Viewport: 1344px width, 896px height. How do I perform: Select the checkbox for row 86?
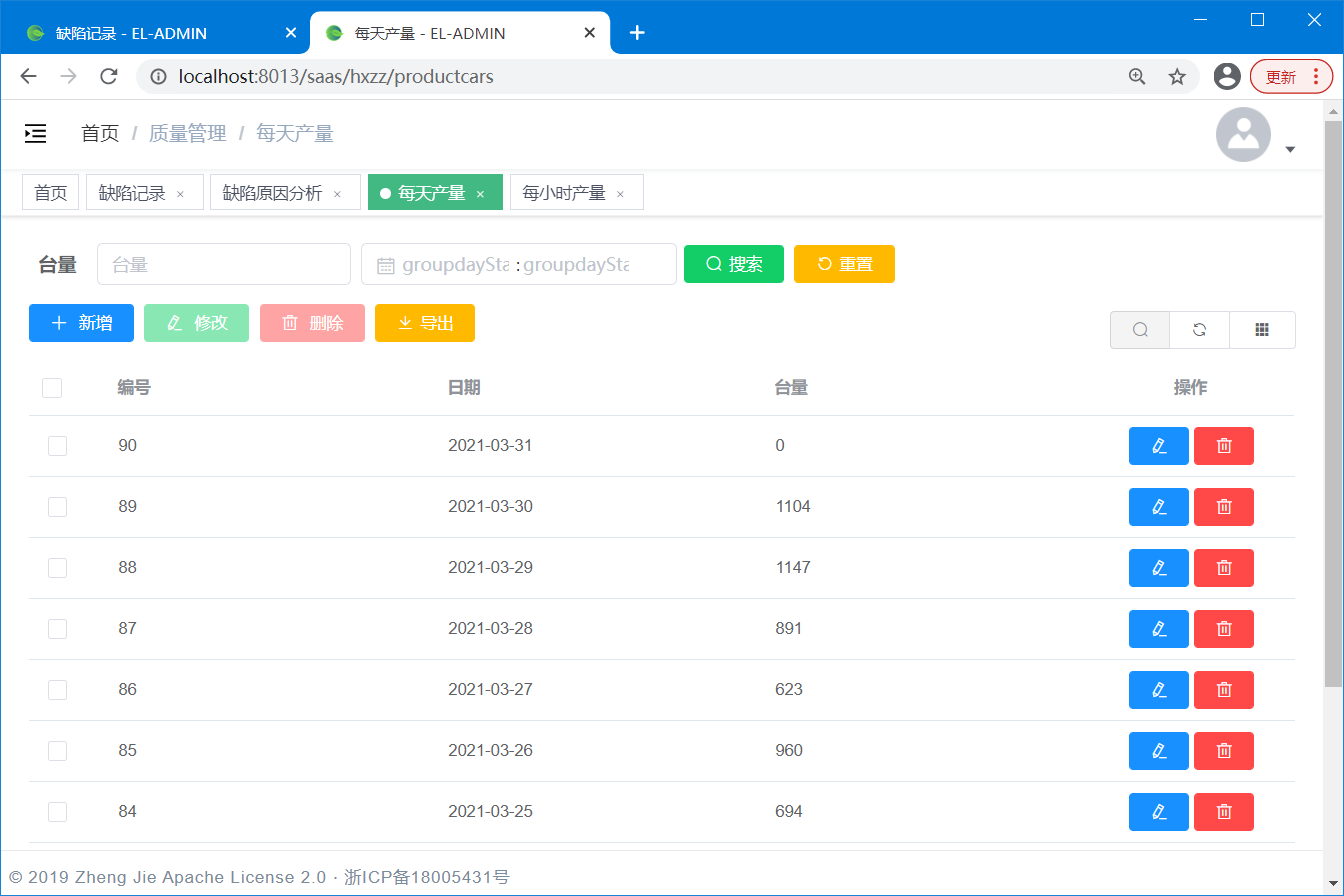pos(58,690)
